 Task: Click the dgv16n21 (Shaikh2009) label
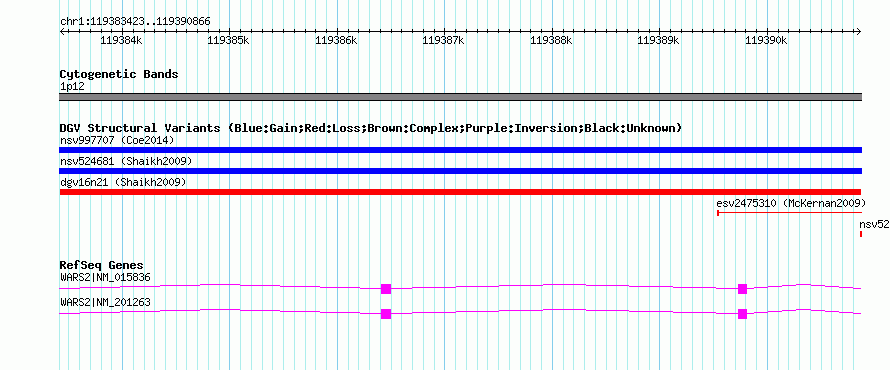click(x=123, y=182)
